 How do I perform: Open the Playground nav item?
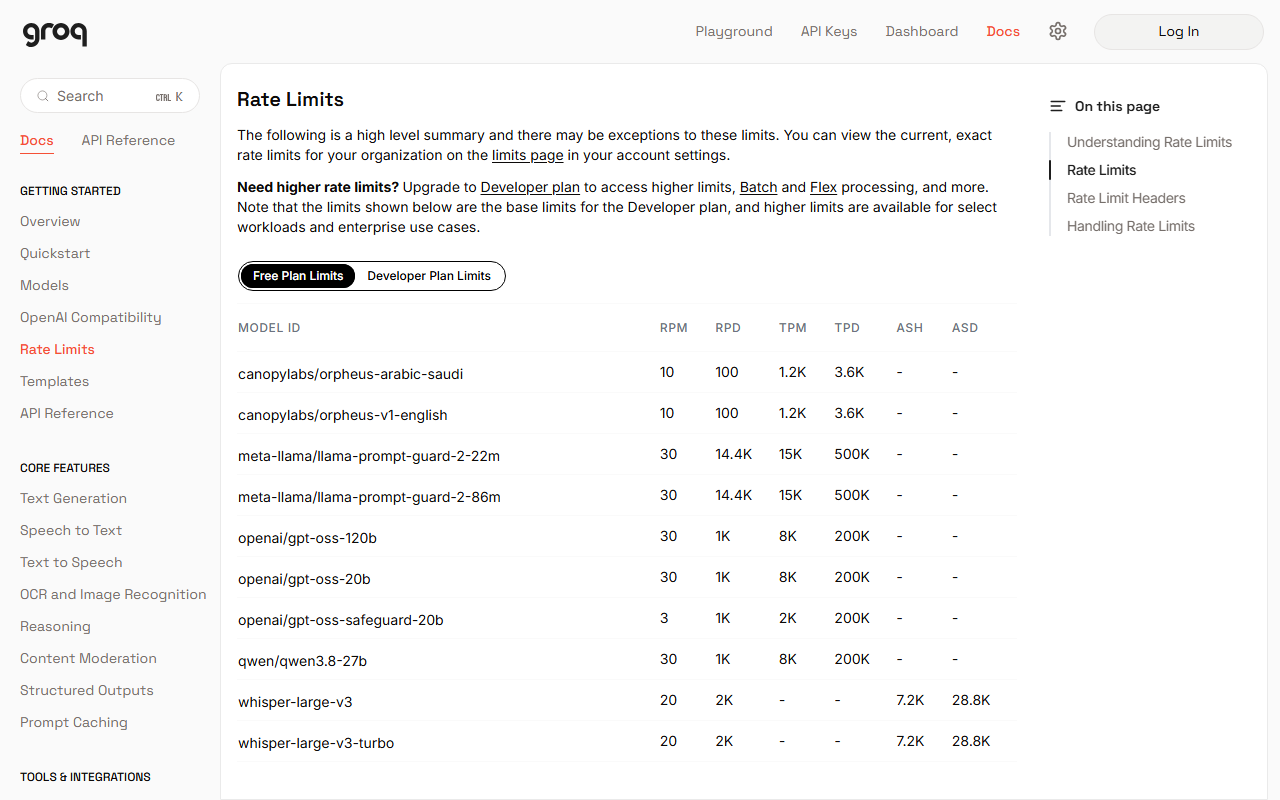pyautogui.click(x=734, y=31)
